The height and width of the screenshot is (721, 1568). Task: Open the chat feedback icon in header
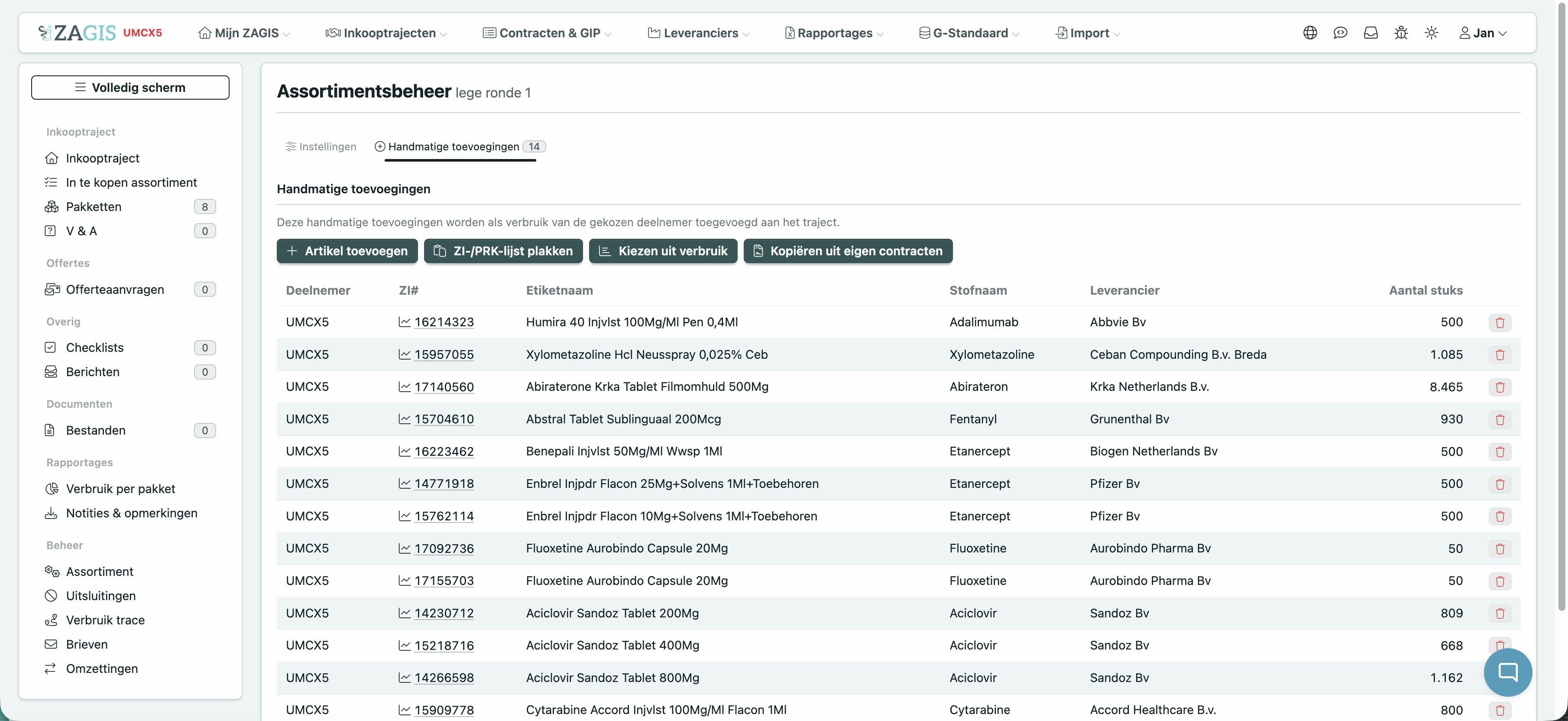1340,33
